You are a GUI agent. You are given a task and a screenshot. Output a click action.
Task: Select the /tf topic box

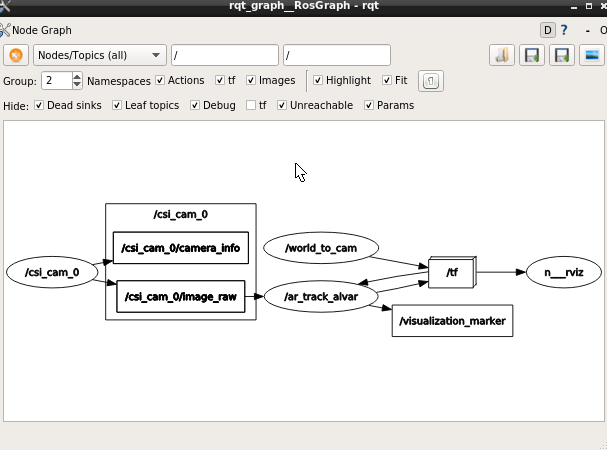(451, 272)
